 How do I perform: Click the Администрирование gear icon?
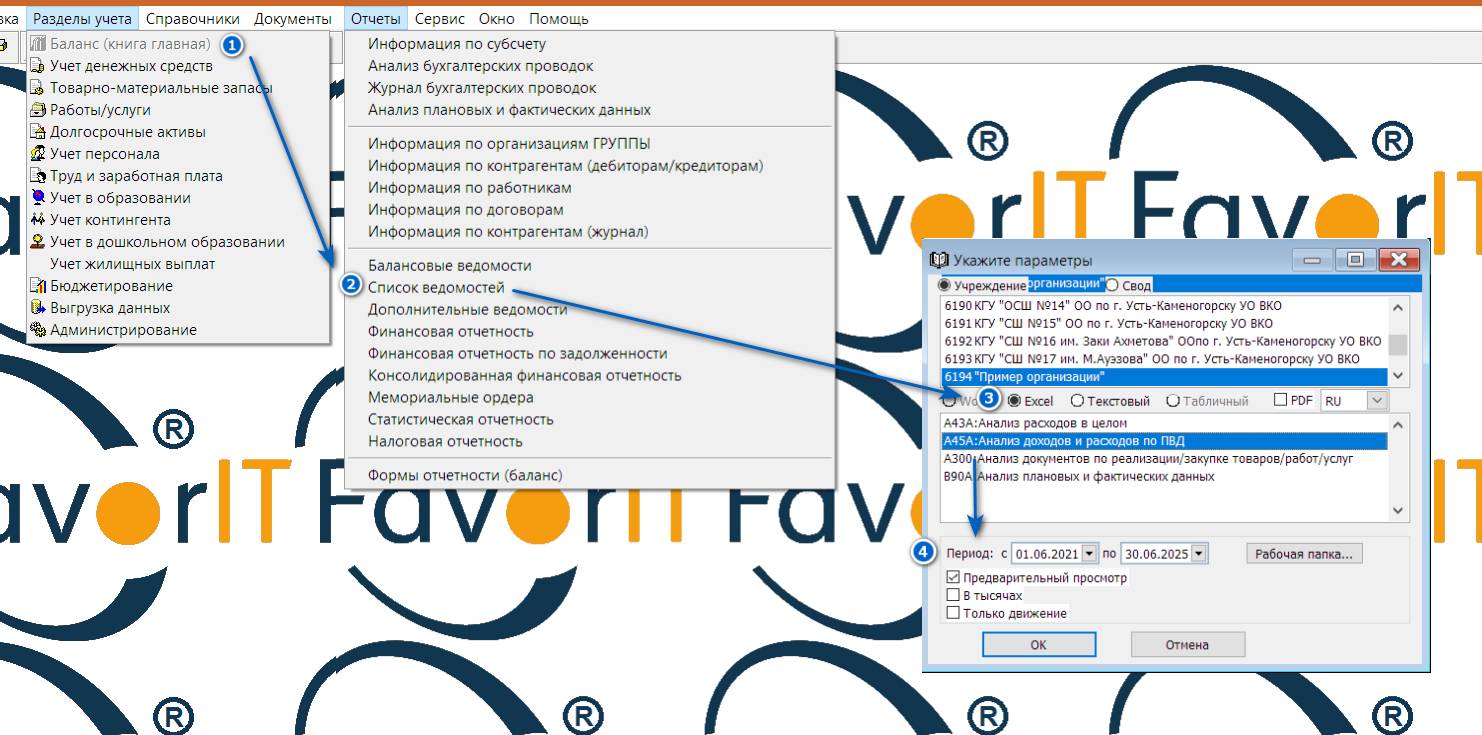pyautogui.click(x=39, y=330)
